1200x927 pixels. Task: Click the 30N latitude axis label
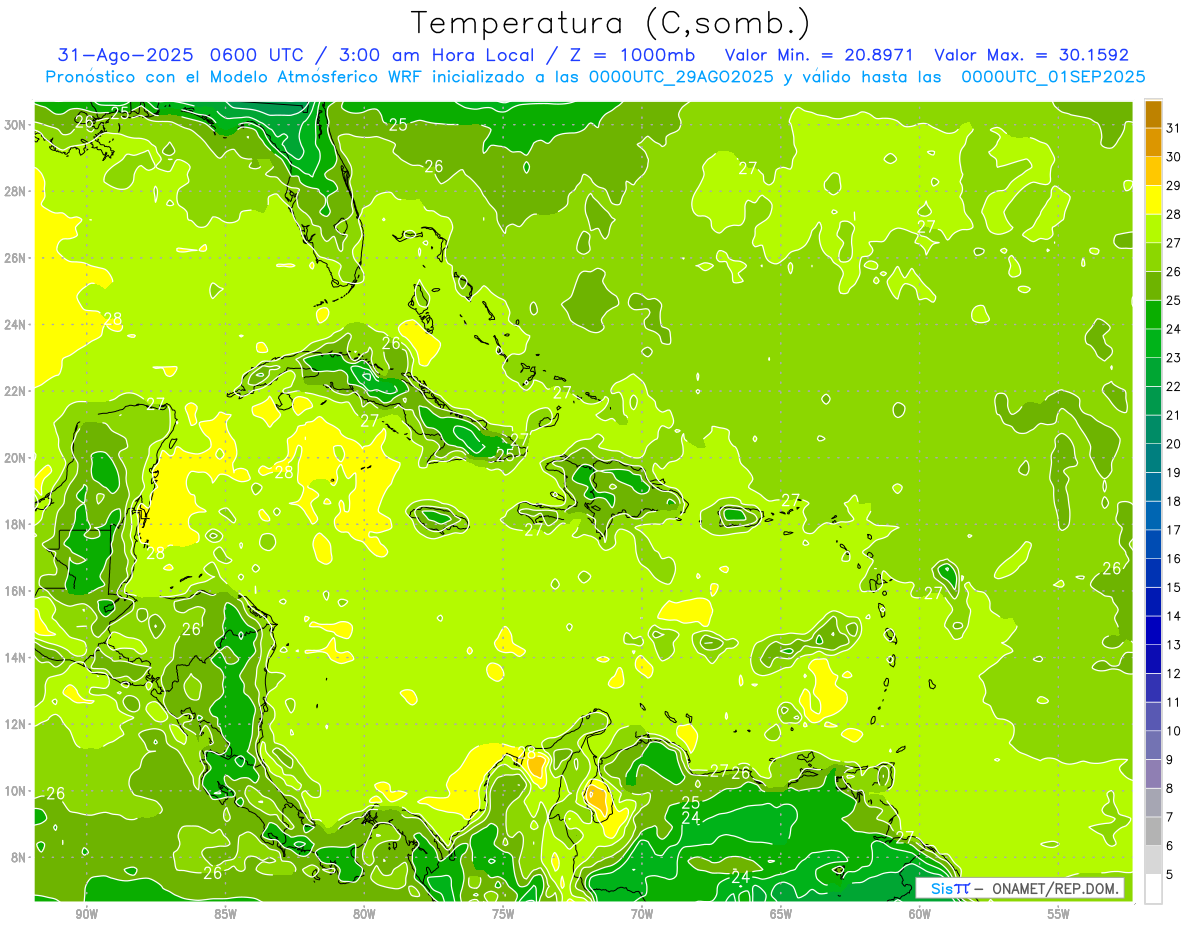(x=16, y=125)
